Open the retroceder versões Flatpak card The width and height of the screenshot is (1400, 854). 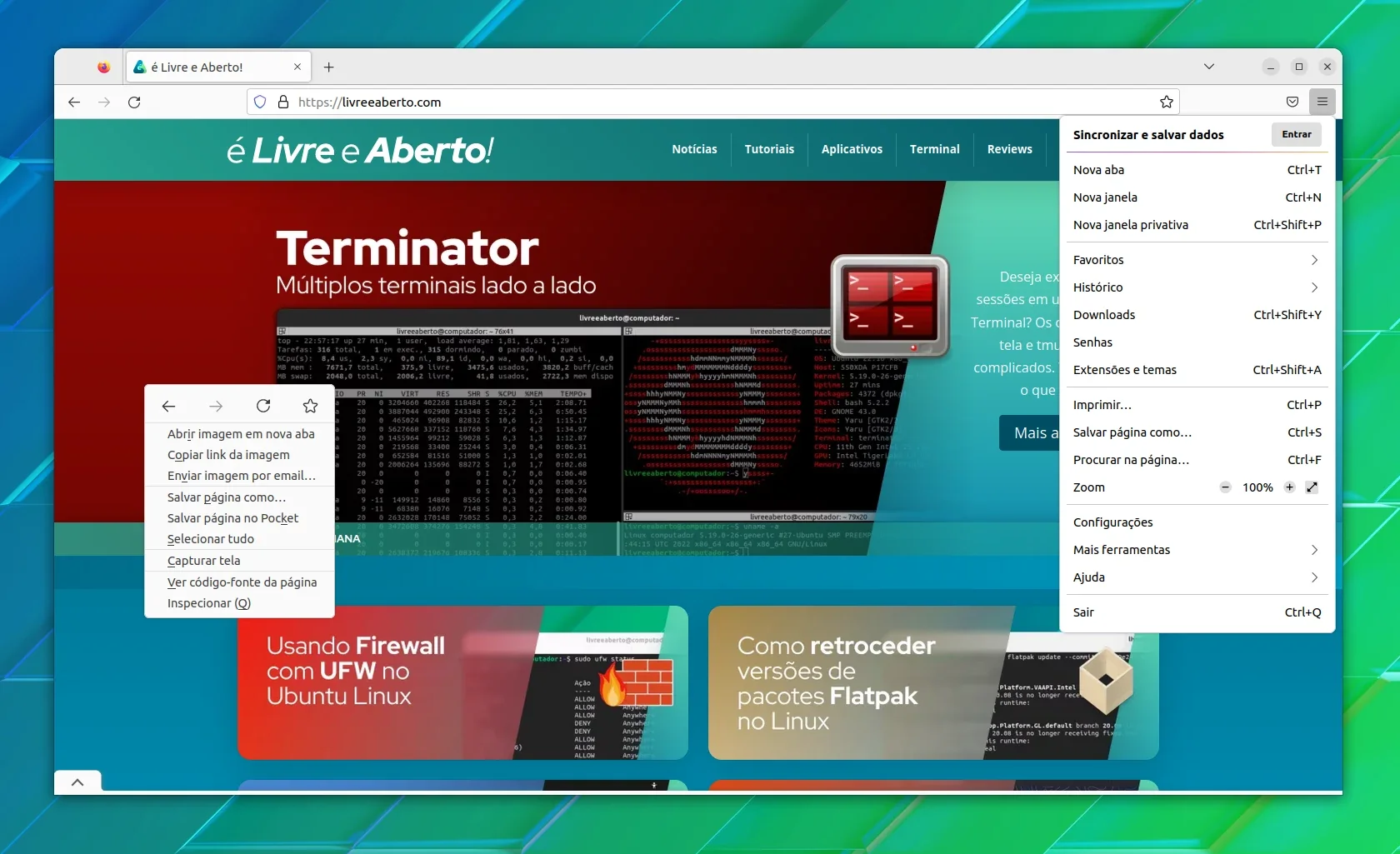[933, 682]
